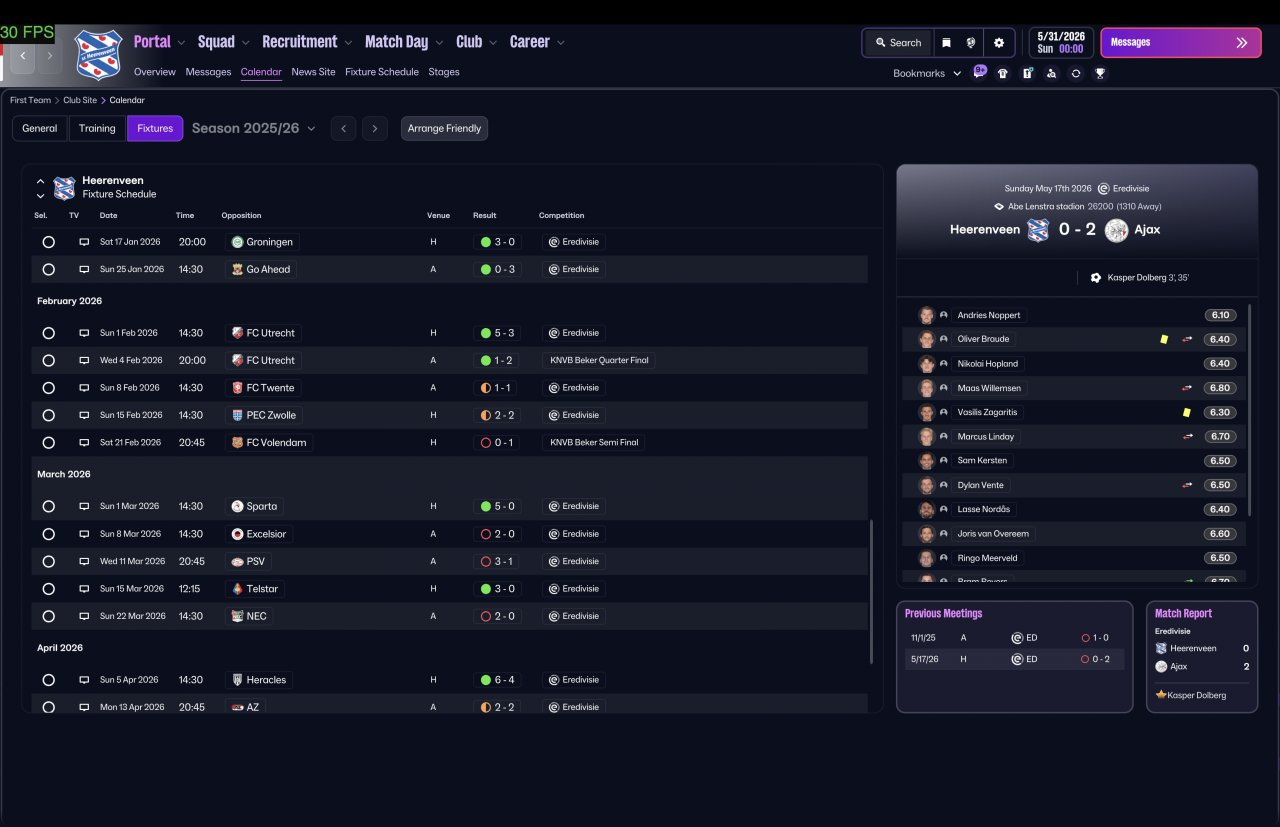
Task: Click the Eredivisie logo in match header
Action: click(1103, 188)
